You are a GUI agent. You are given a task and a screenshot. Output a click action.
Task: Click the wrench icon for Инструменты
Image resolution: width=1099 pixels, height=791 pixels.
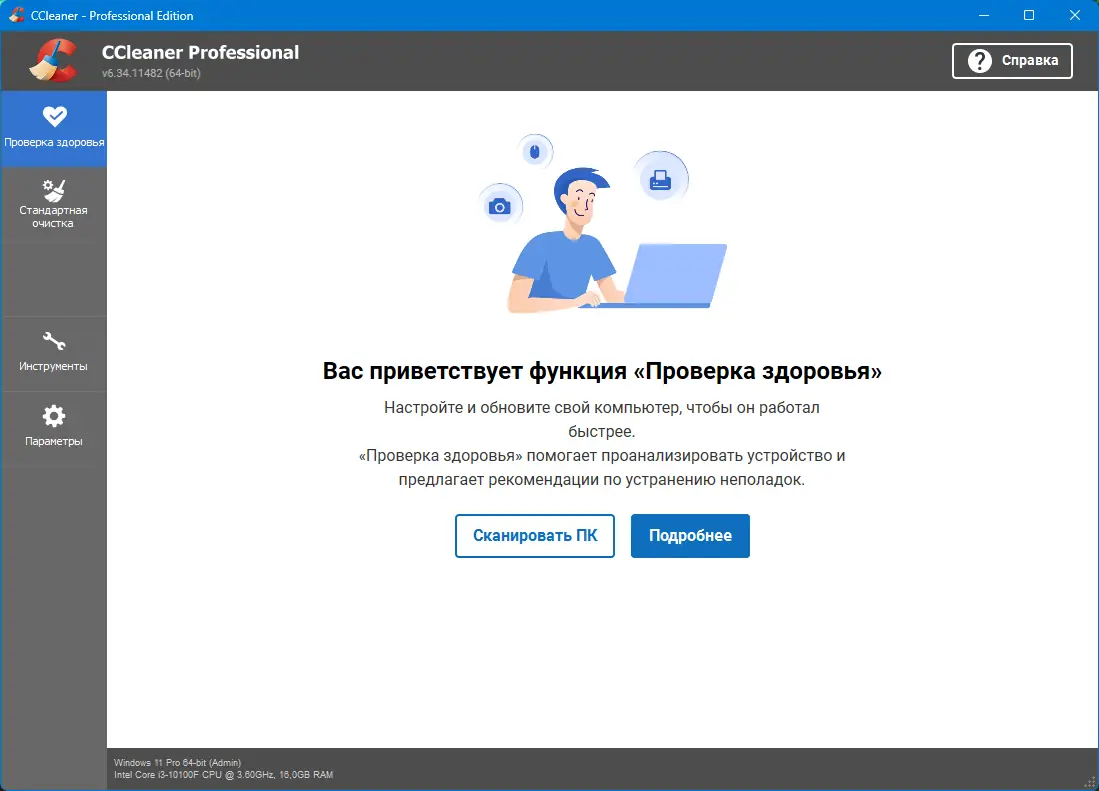(54, 340)
